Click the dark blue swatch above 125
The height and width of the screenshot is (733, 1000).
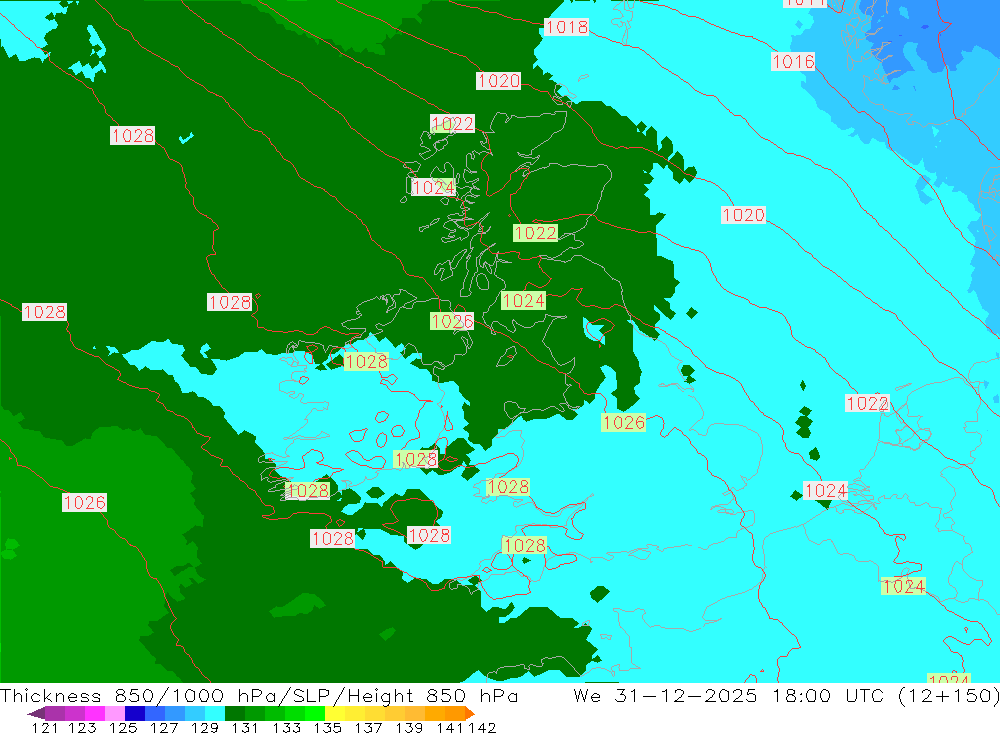coord(135,713)
